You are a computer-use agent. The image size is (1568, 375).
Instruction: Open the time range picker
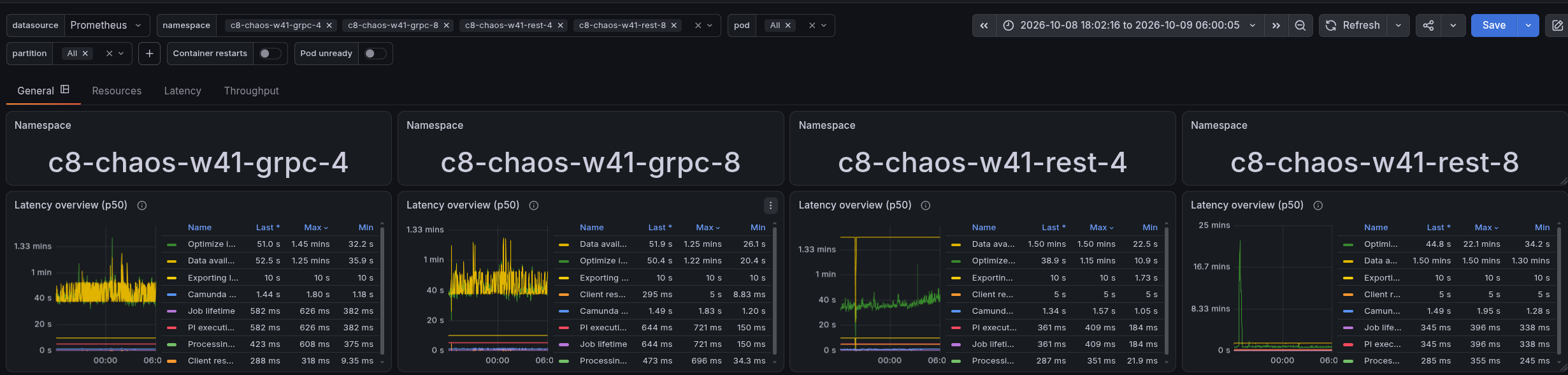(1130, 26)
